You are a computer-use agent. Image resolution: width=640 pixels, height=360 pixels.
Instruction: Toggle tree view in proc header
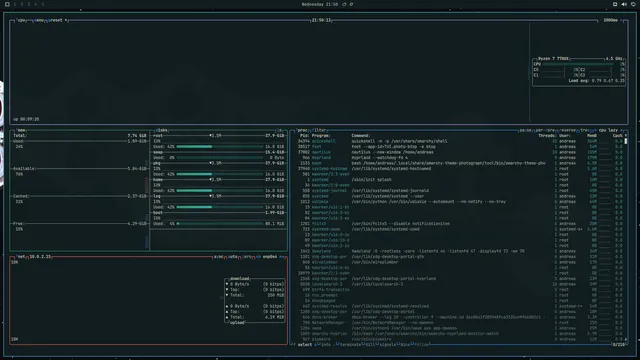coord(585,130)
